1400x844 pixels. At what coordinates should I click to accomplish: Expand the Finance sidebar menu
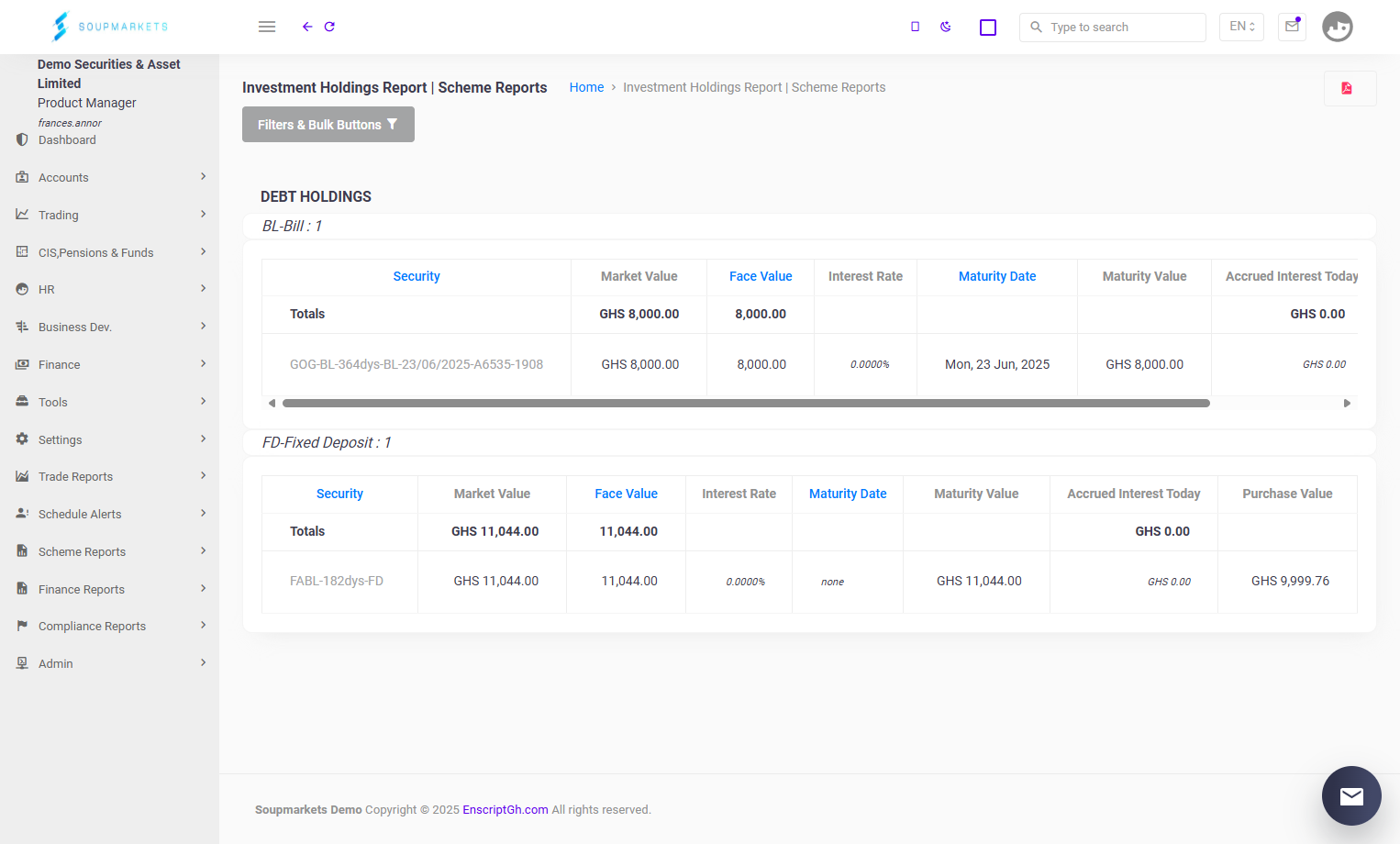click(109, 364)
